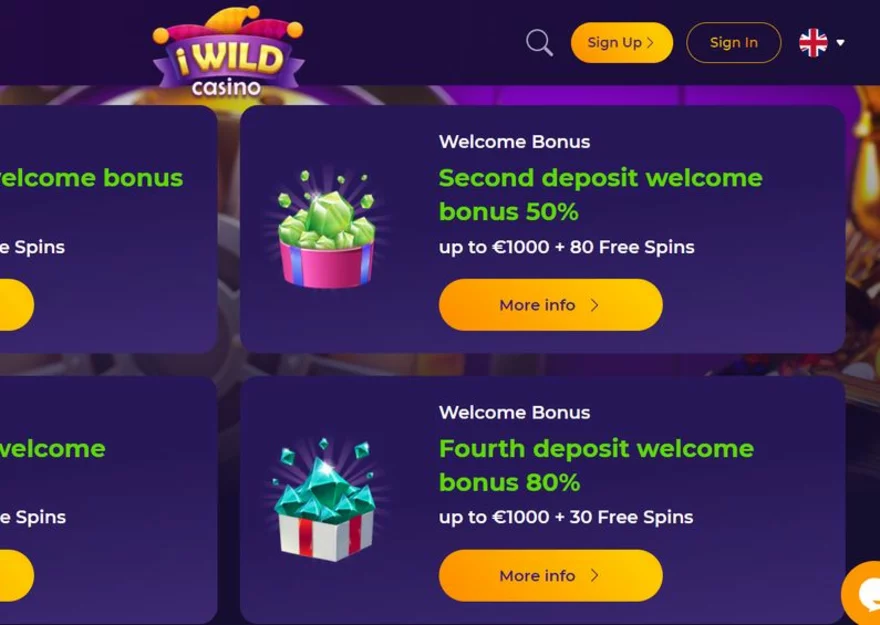
Task: Open the iWild casino logo homepage
Action: pyautogui.click(x=228, y=52)
